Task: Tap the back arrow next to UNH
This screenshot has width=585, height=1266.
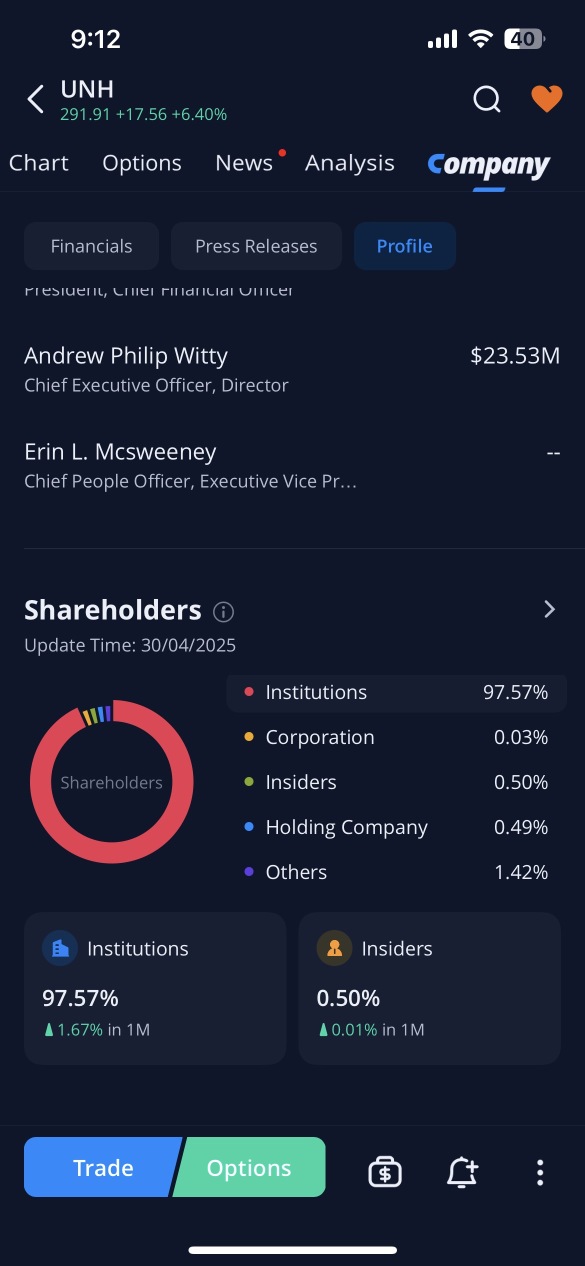Action: point(36,99)
